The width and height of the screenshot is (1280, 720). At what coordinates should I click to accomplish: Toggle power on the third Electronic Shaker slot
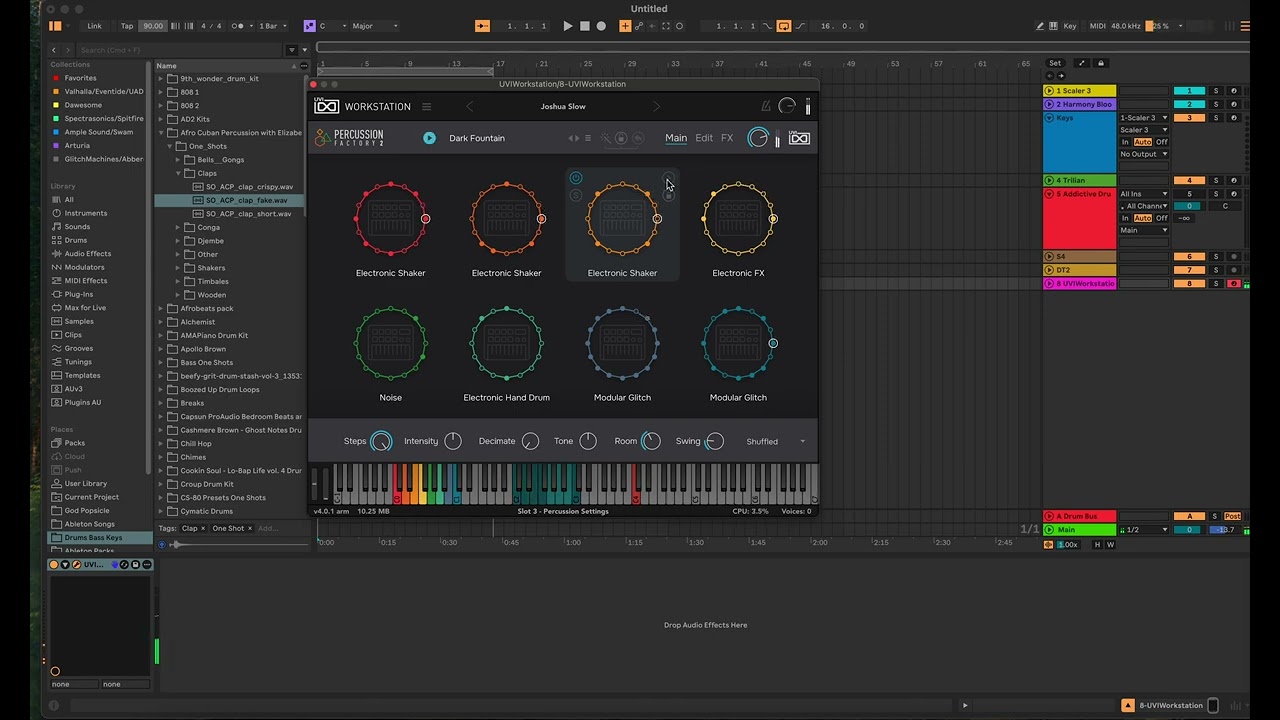[576, 179]
